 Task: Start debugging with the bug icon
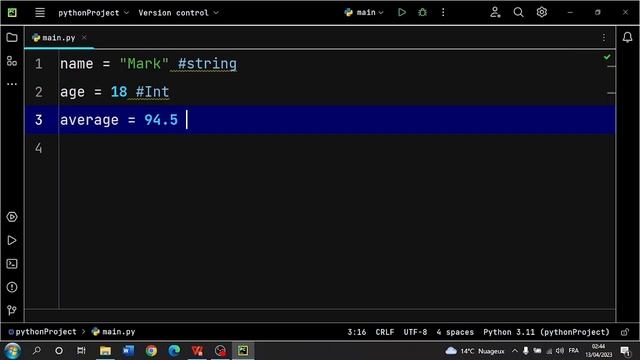[422, 12]
